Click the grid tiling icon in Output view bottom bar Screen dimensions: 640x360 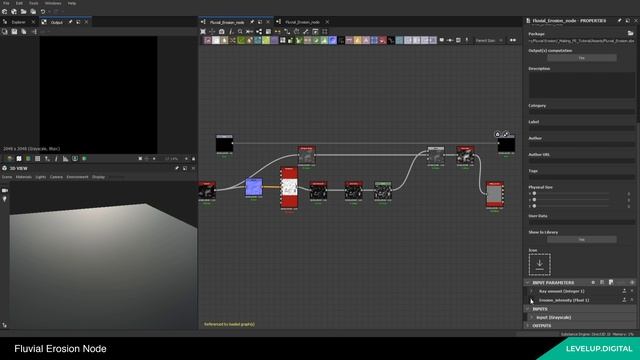coord(38,158)
